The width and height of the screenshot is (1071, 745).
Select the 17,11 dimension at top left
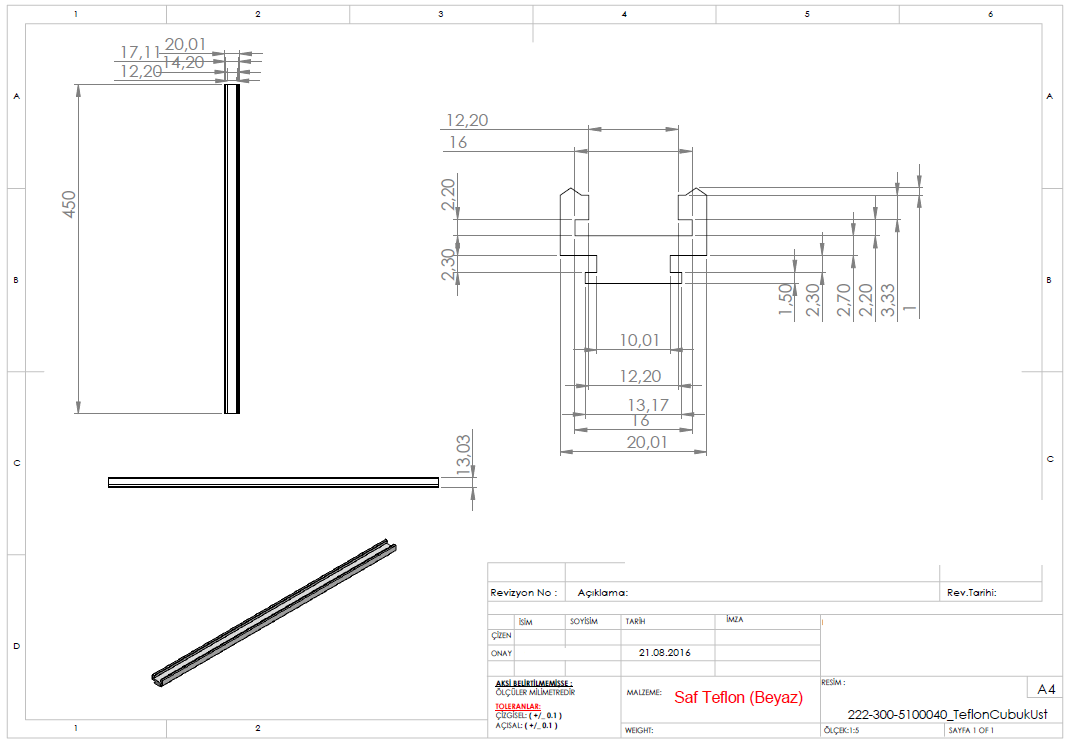[139, 51]
